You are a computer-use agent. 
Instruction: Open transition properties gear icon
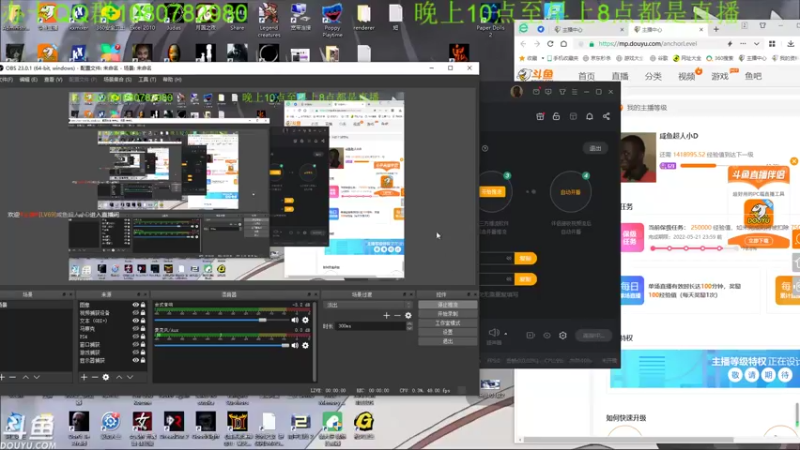pyautogui.click(x=408, y=315)
